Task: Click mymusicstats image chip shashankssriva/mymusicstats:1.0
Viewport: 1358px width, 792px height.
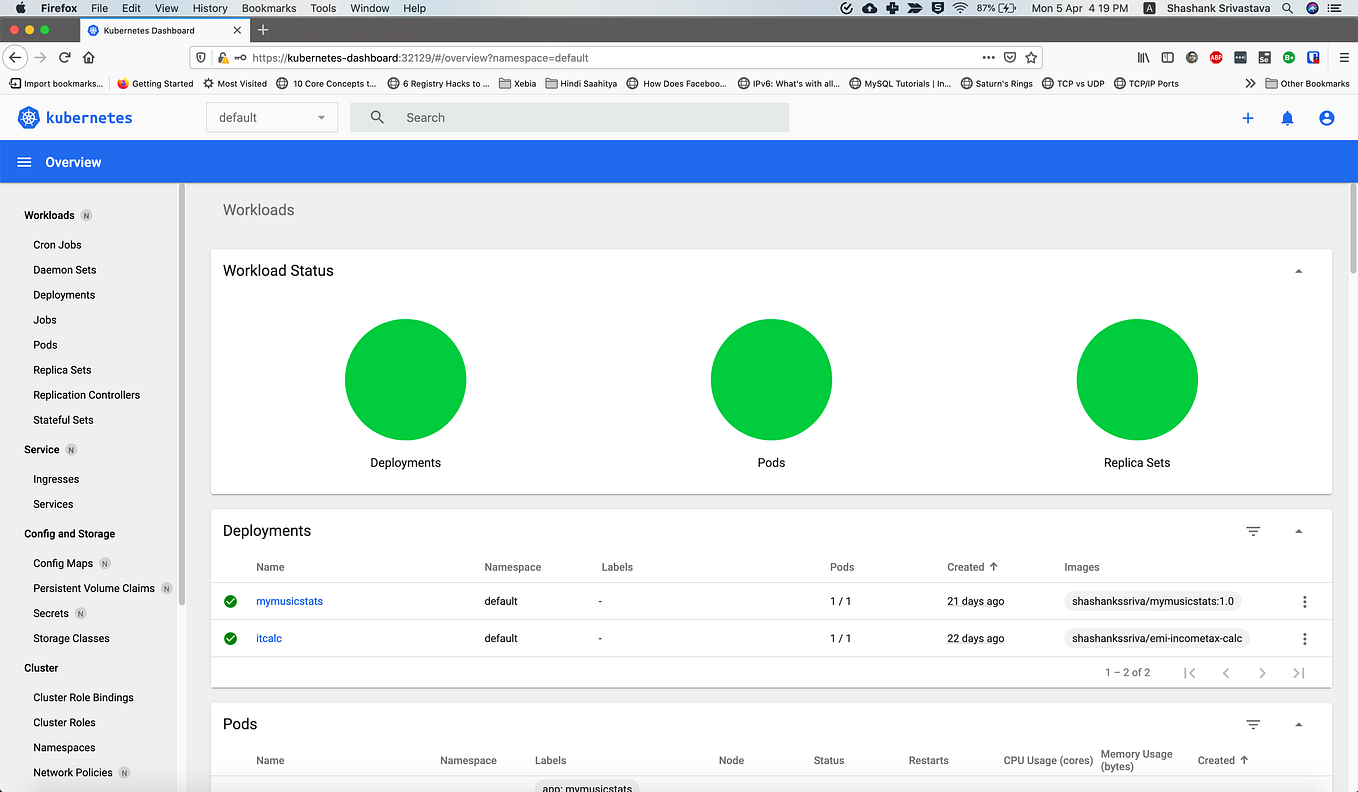Action: coord(1153,601)
